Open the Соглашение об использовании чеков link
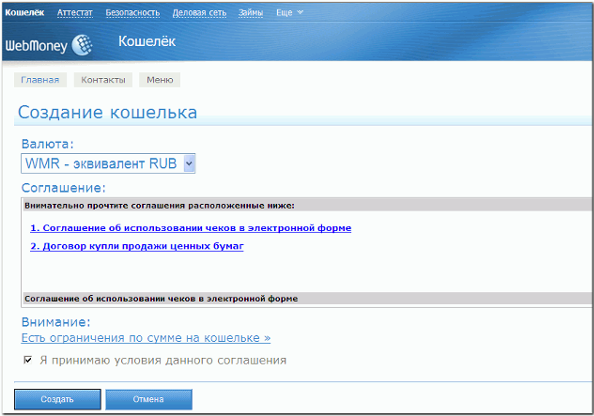Image resolution: width=594 pixels, height=416 pixels. click(x=191, y=228)
